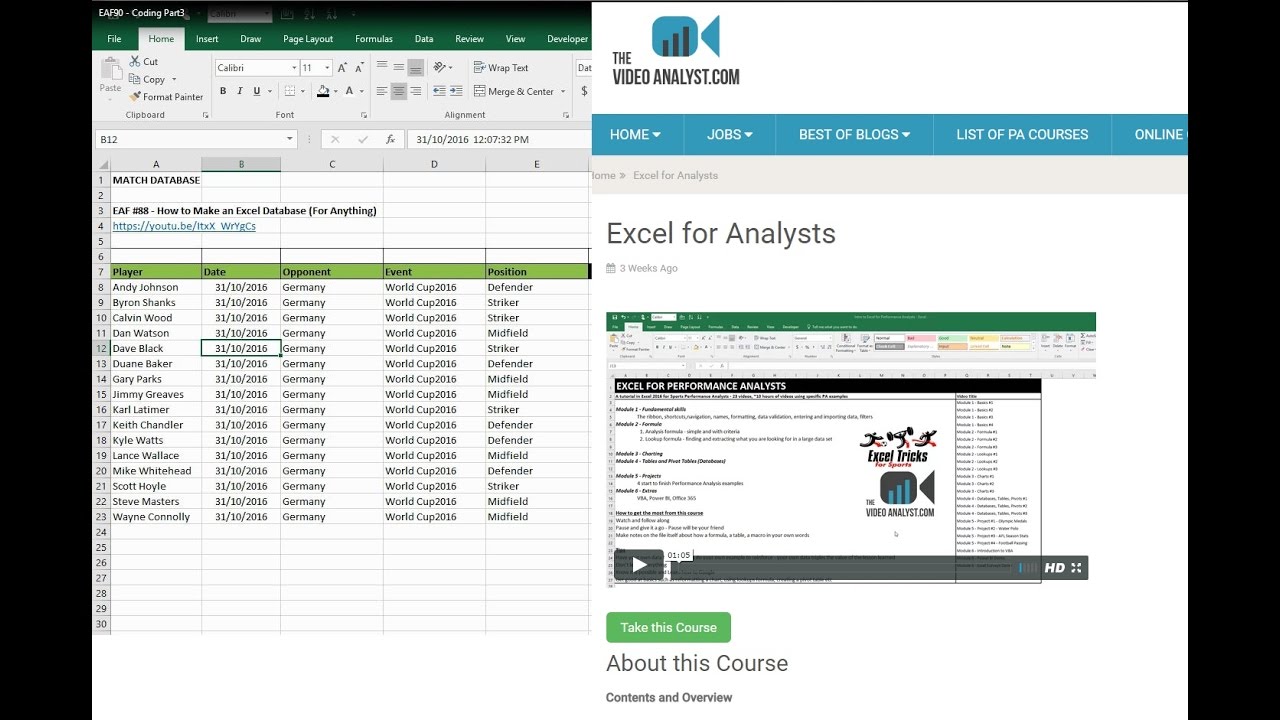Click the Excel for Analysts breadcrumb link
The height and width of the screenshot is (720, 1280).
(x=675, y=175)
